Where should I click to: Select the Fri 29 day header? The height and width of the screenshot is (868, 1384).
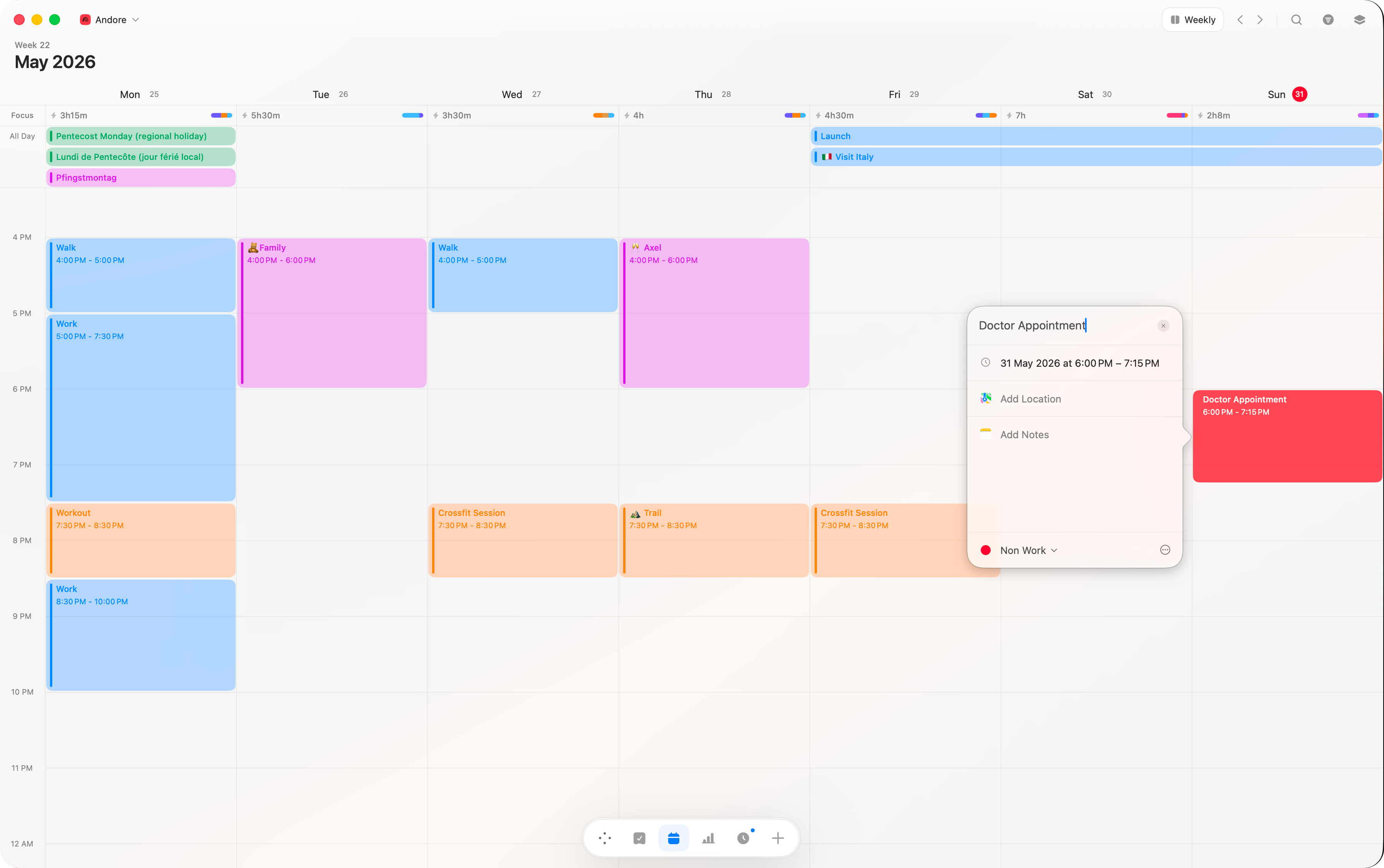[x=903, y=94]
